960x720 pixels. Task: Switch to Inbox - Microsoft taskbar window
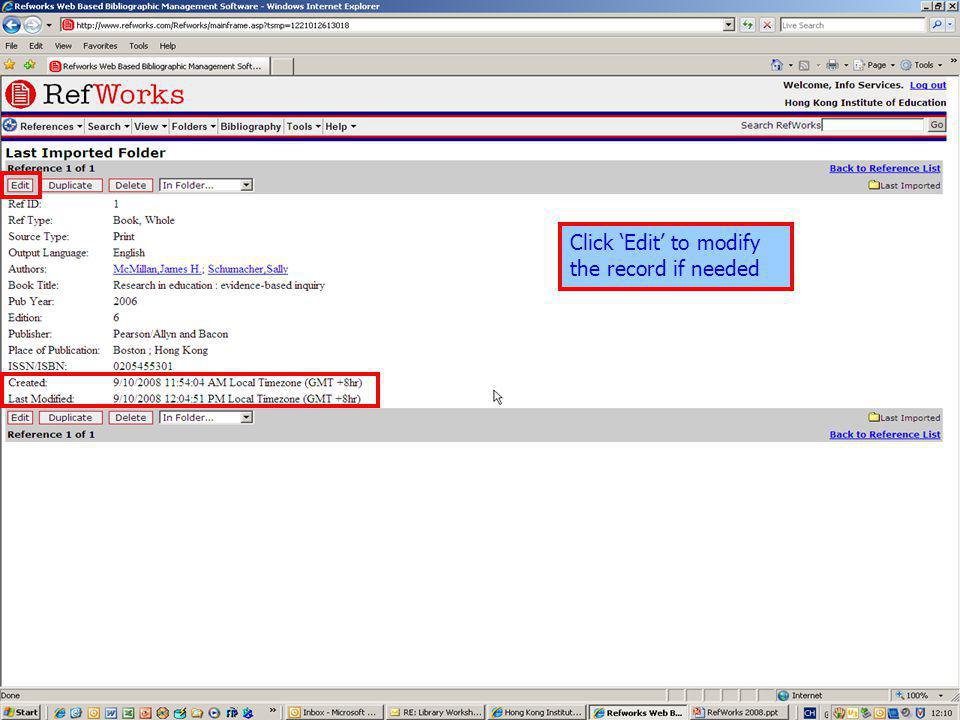pyautogui.click(x=335, y=713)
